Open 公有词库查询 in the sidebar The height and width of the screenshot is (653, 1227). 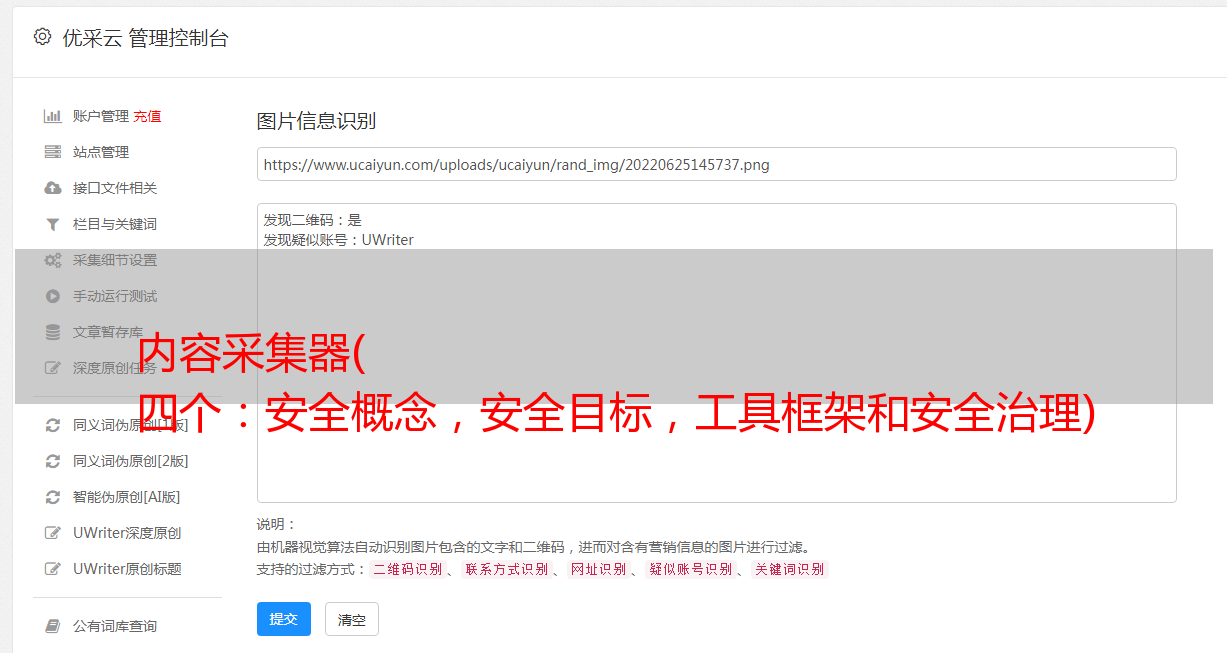click(x=115, y=626)
